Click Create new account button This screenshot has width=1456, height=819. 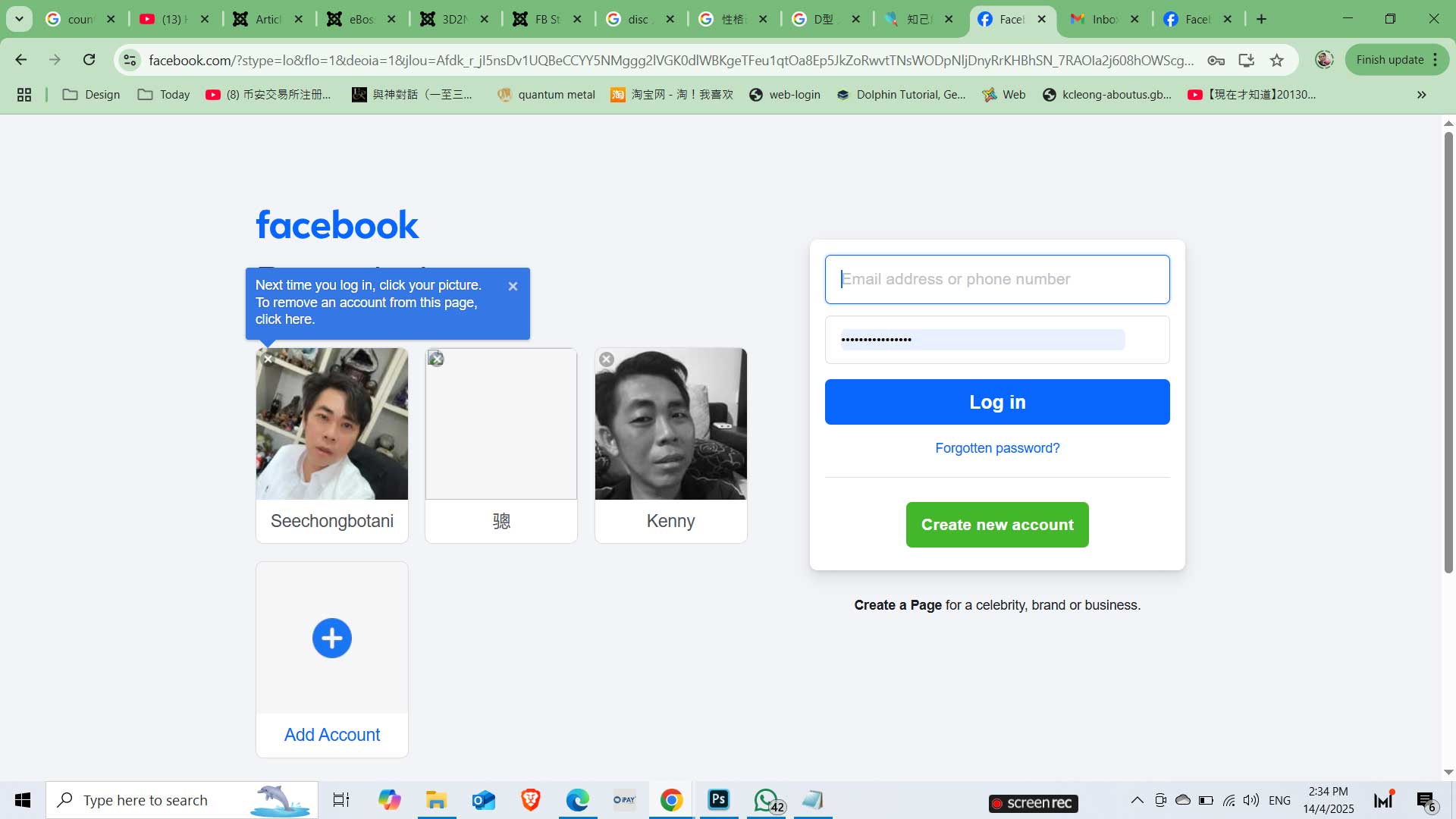tap(997, 525)
